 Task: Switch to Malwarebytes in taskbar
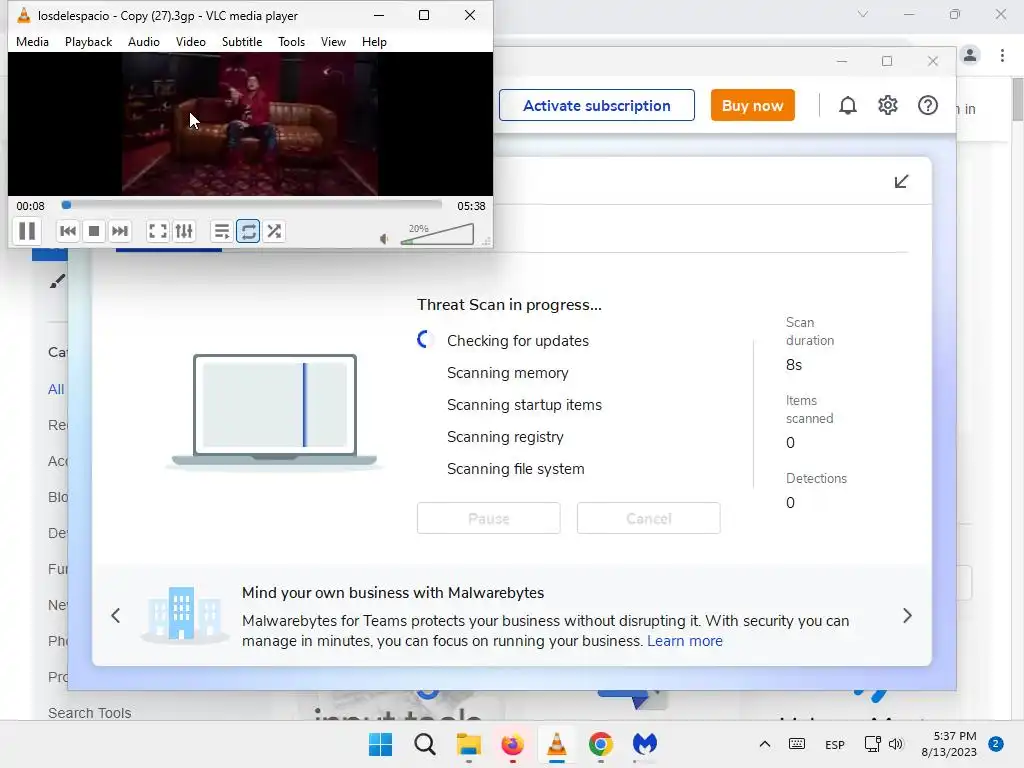coord(645,744)
